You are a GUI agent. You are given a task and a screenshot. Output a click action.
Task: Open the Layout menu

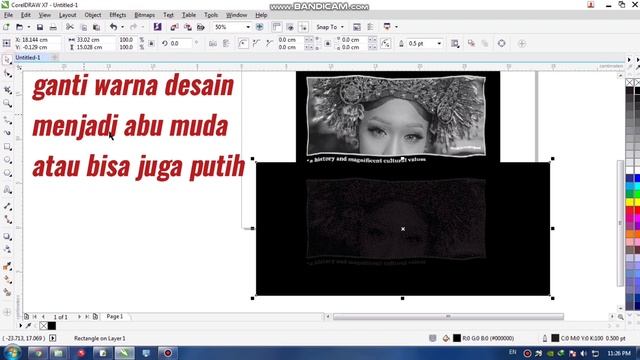click(x=67, y=15)
